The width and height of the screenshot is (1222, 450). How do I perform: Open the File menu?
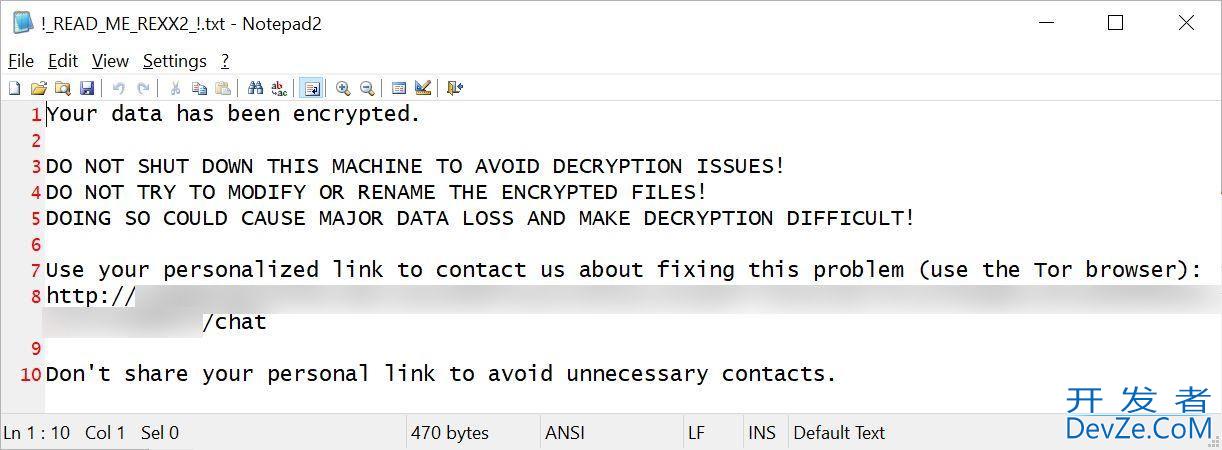[21, 61]
